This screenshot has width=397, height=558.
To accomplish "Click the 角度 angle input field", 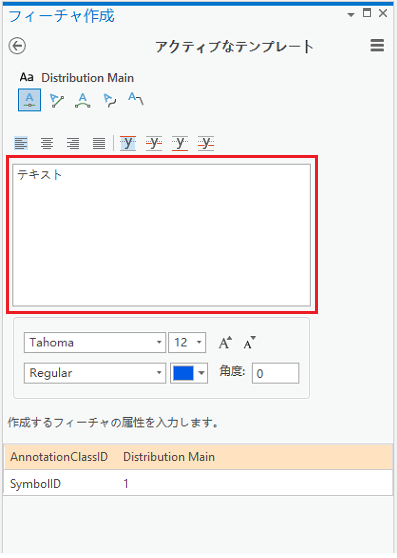I will [276, 373].
